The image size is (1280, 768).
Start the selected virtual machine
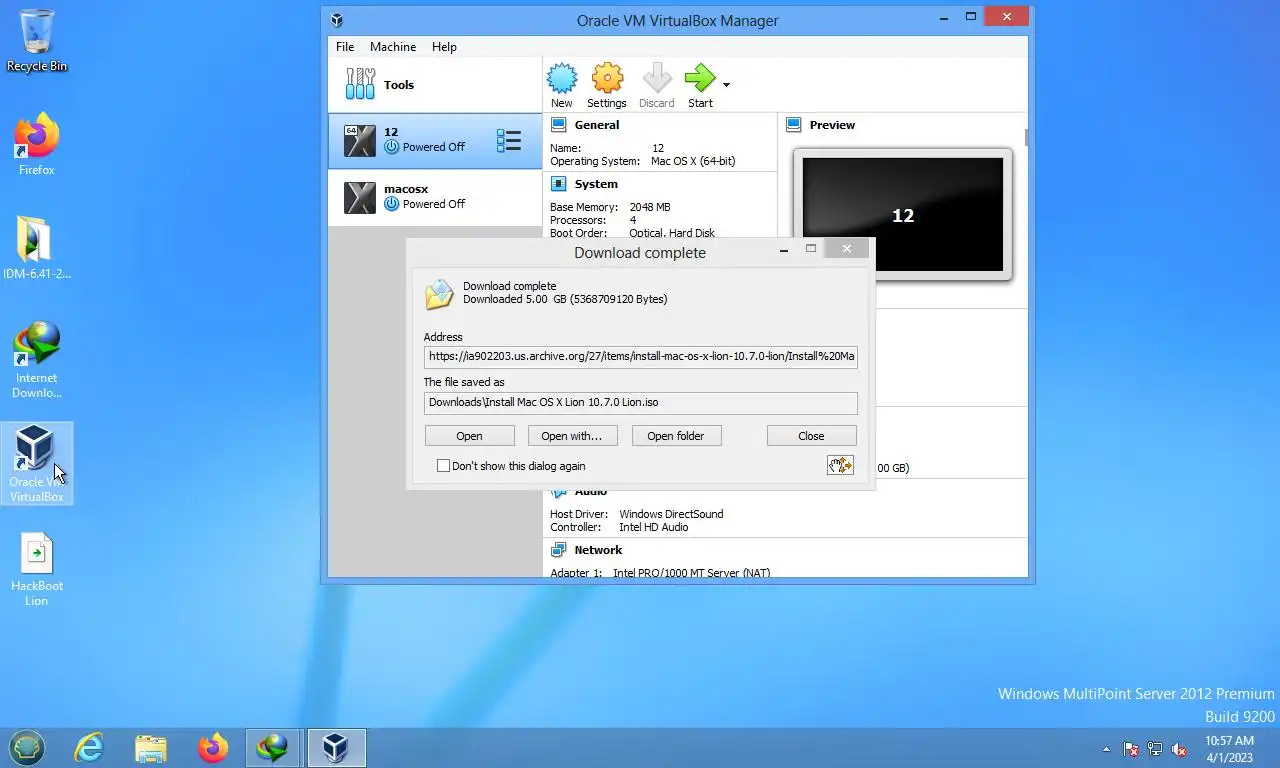click(x=700, y=85)
